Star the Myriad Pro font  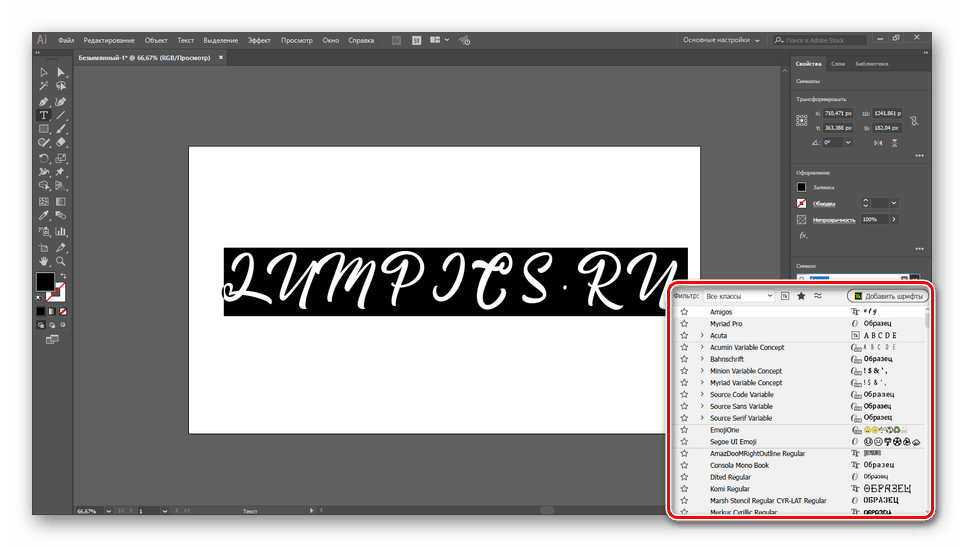[684, 324]
